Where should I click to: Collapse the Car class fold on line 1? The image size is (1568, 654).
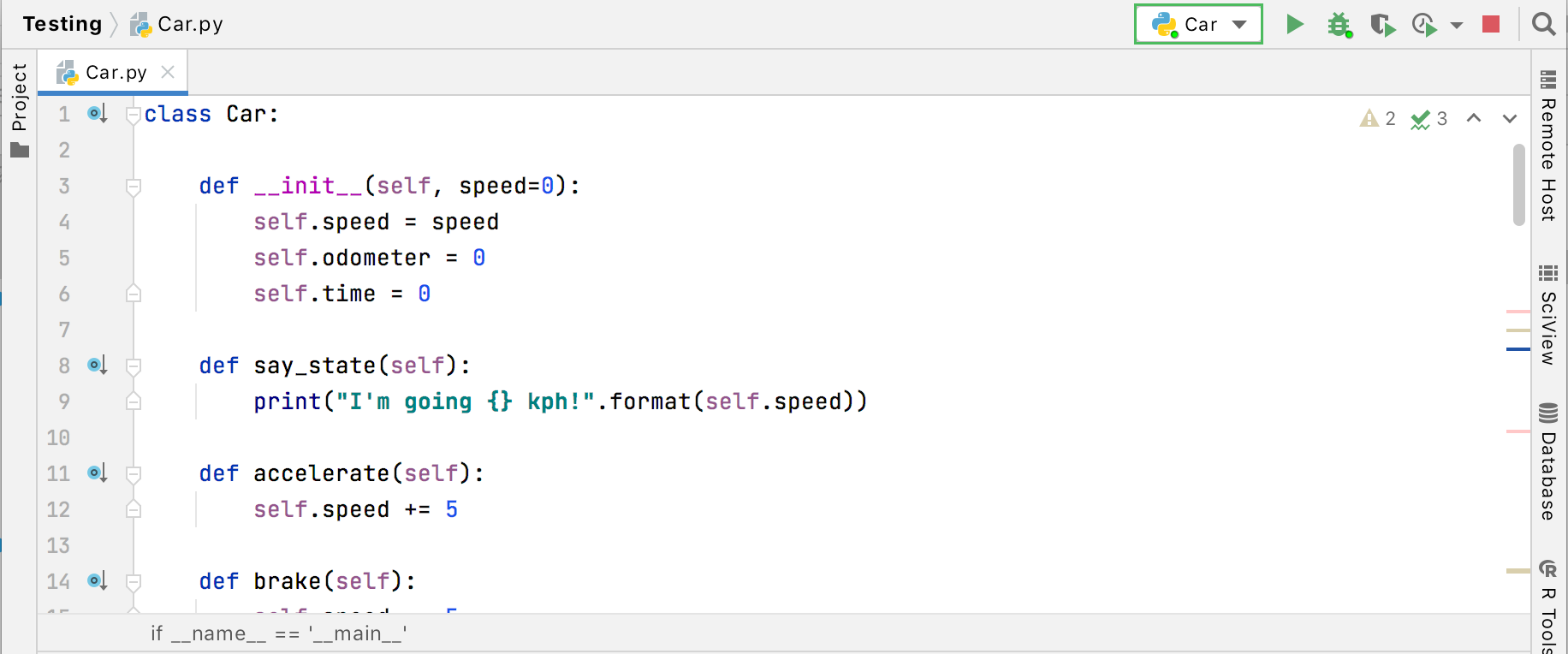pos(133,115)
